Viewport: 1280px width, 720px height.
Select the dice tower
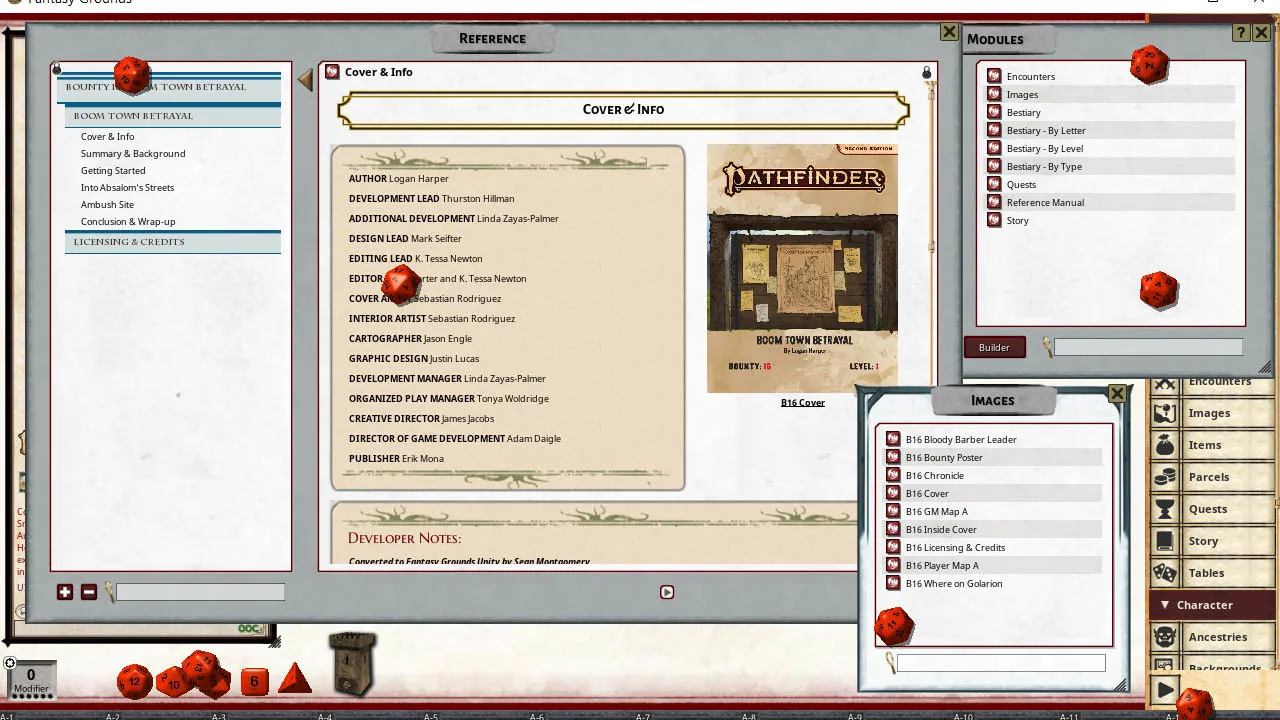[352, 663]
